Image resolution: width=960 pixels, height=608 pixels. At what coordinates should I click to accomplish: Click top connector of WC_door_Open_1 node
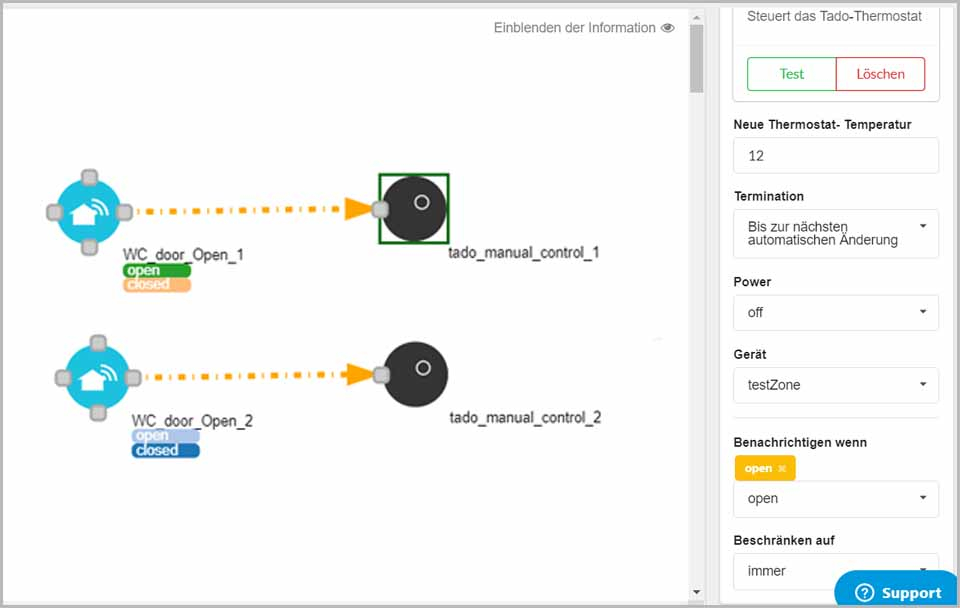pos(89,178)
